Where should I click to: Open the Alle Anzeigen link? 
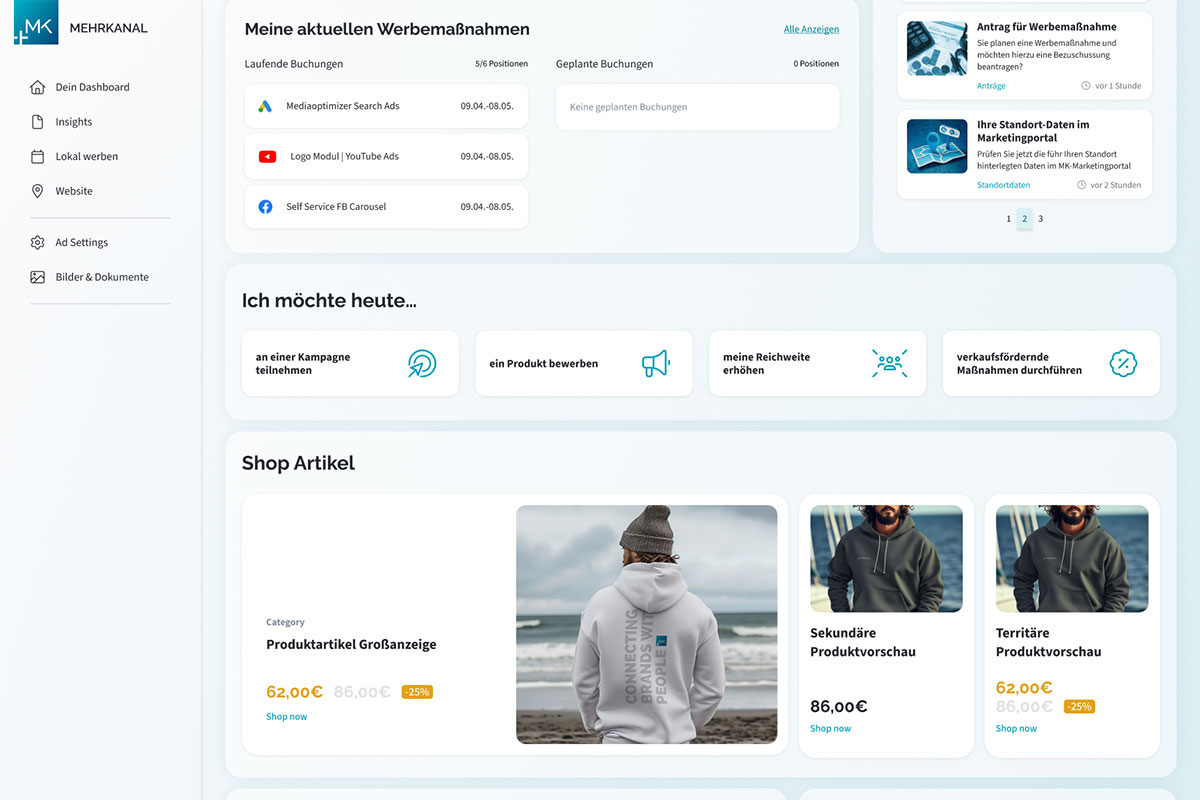(811, 30)
